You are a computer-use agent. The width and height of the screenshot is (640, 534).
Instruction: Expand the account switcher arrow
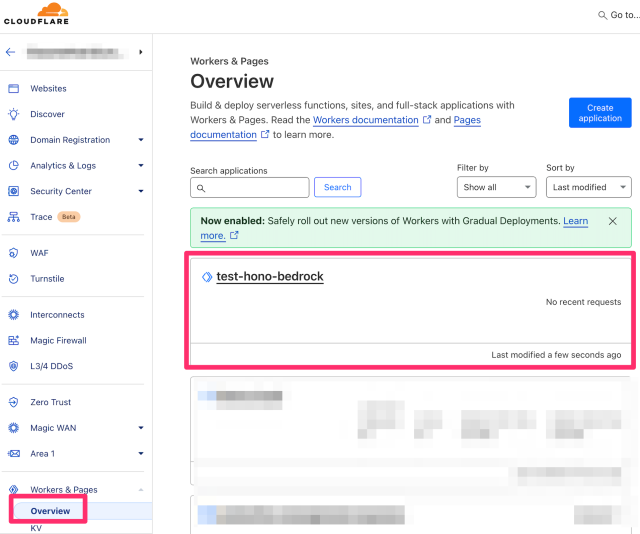tap(140, 52)
